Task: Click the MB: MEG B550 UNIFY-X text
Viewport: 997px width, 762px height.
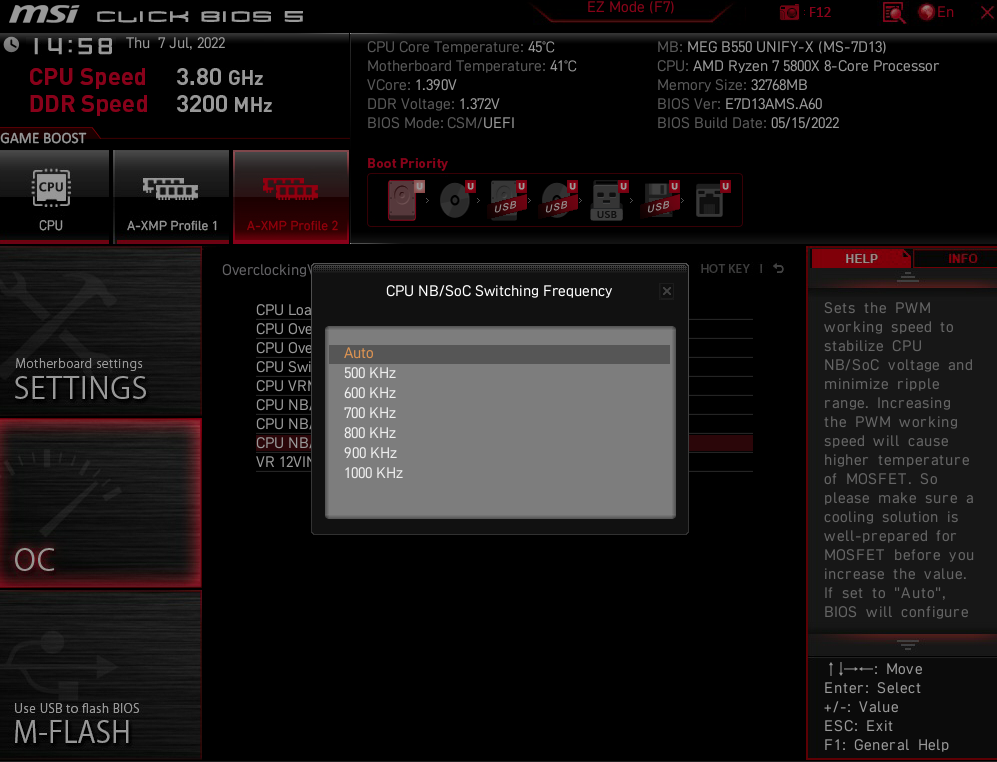Action: pyautogui.click(x=771, y=47)
